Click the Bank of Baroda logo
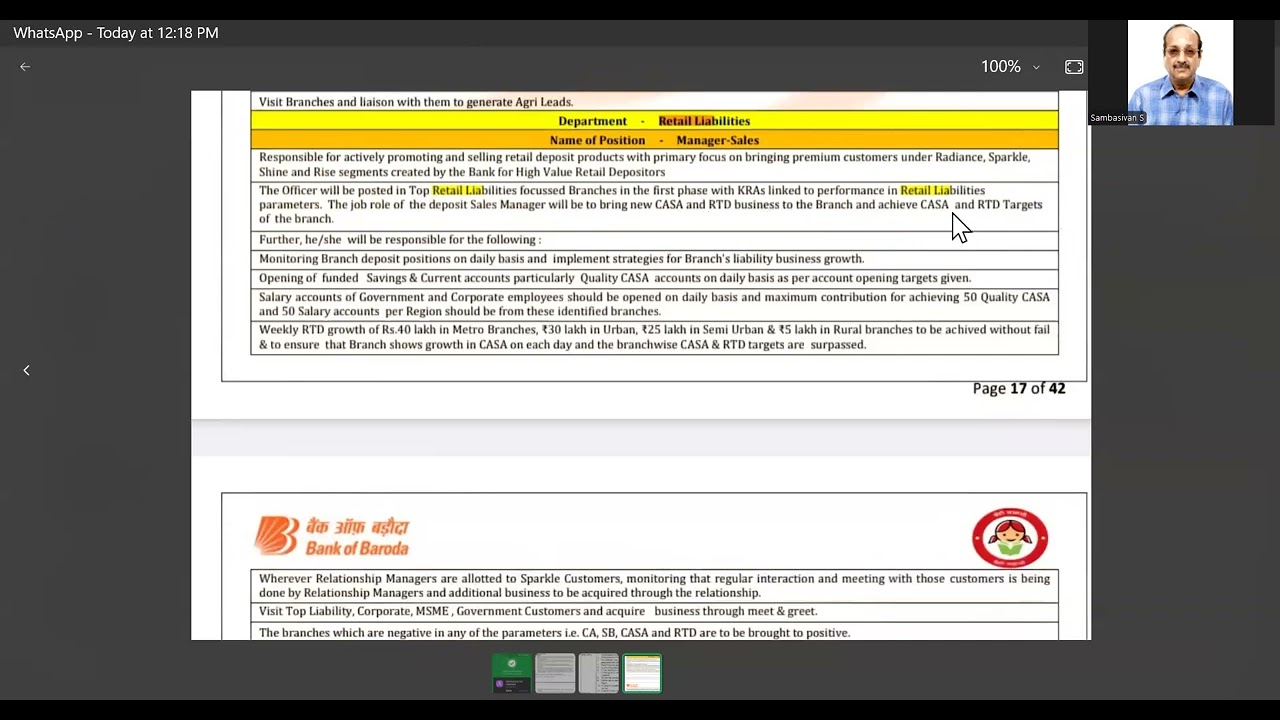 pyautogui.click(x=332, y=536)
